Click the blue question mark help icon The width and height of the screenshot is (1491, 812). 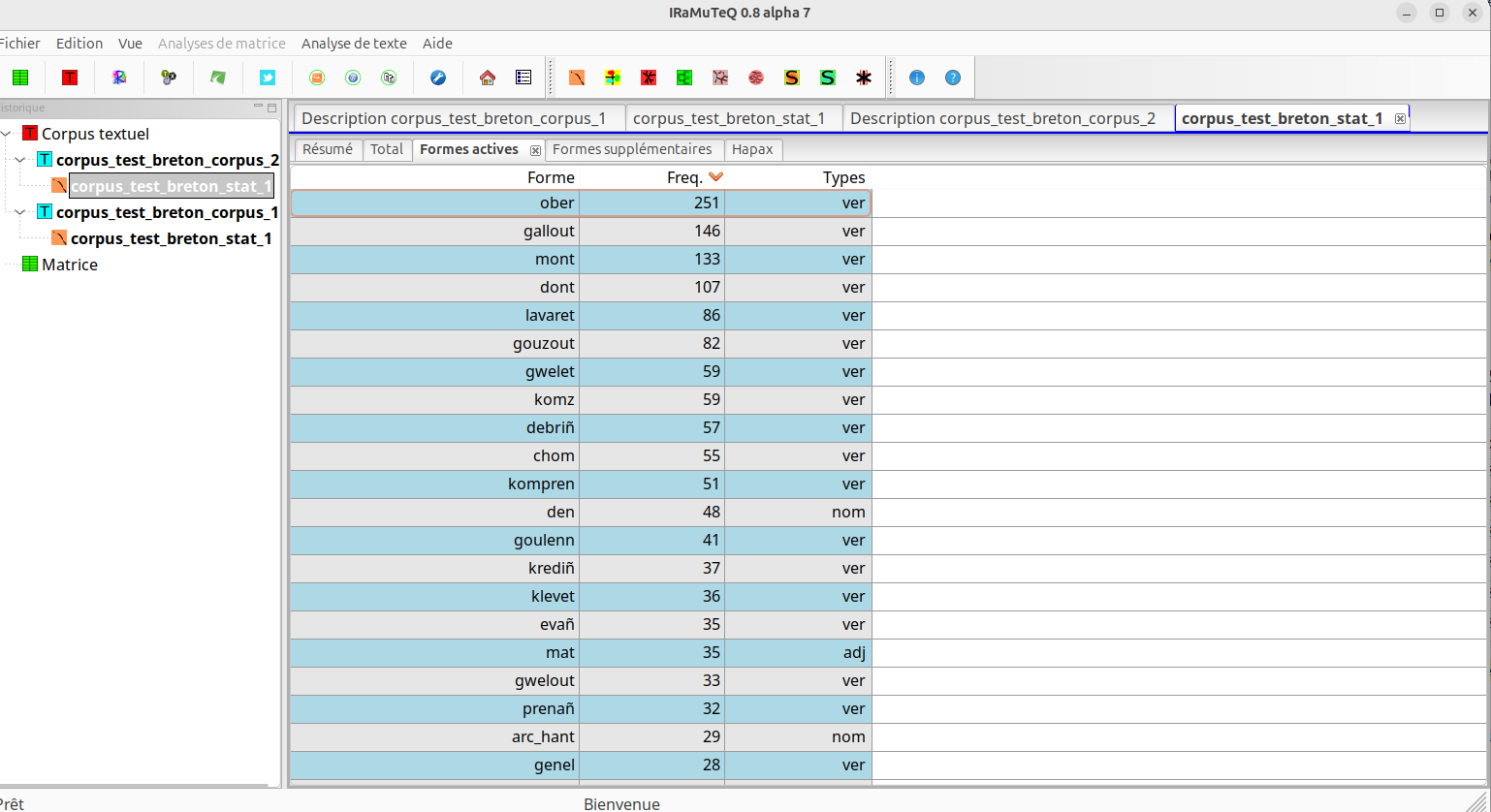(x=953, y=78)
